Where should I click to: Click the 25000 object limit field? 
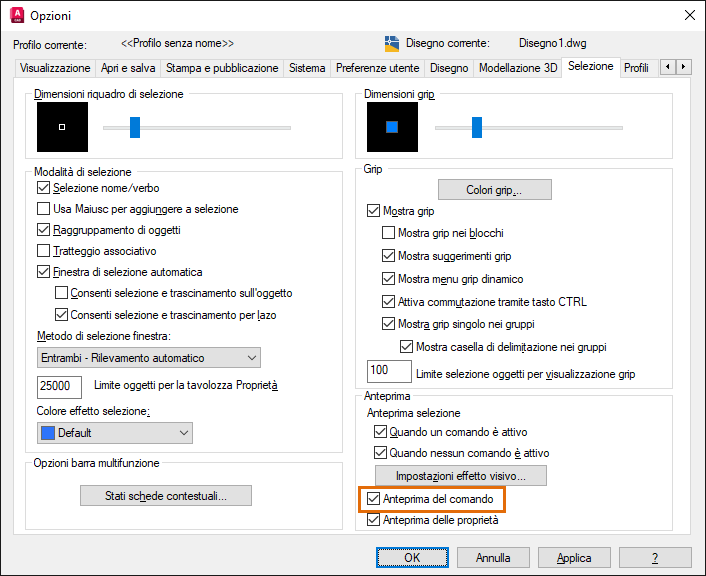59,387
